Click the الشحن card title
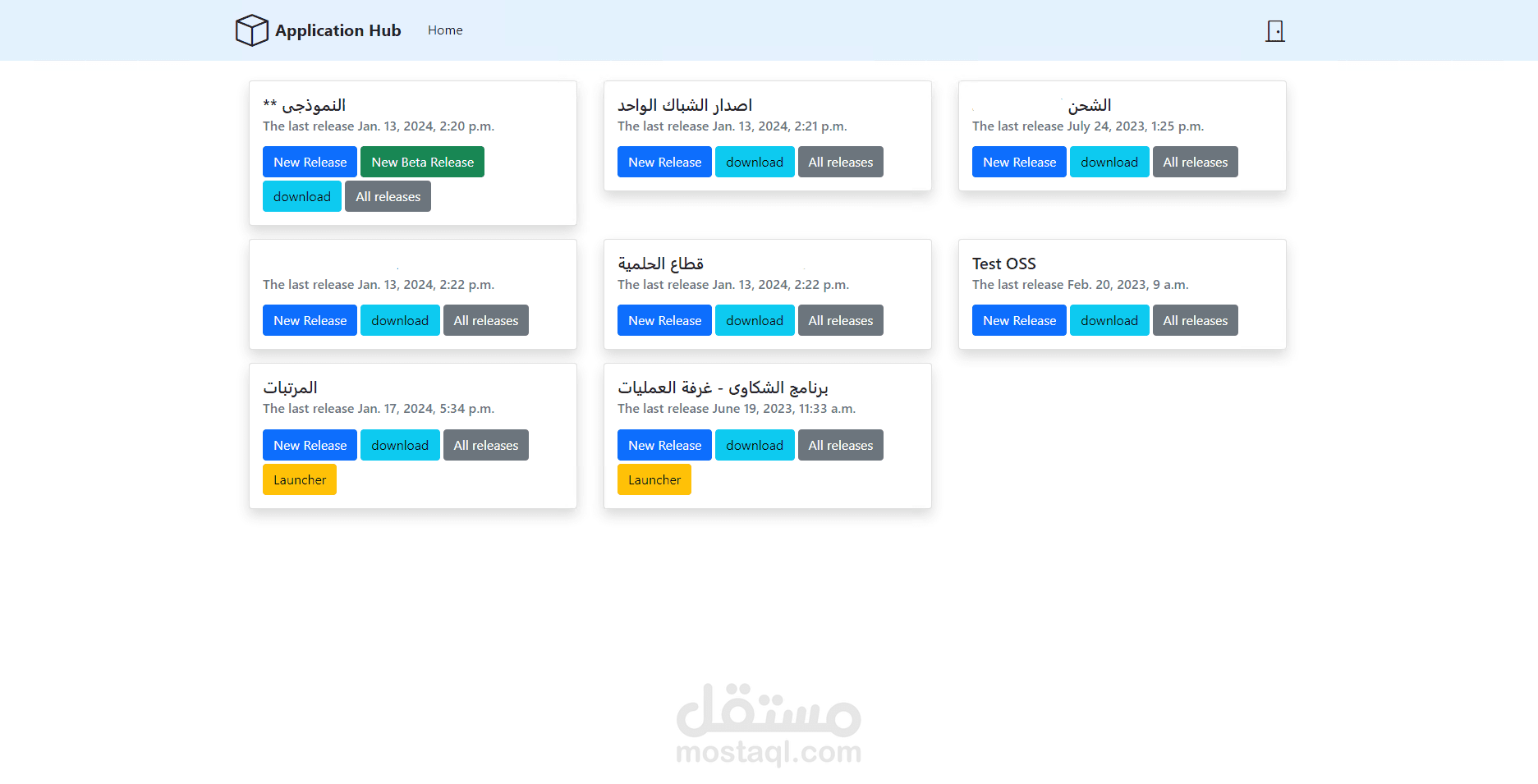This screenshot has height=784, width=1538. click(1090, 105)
